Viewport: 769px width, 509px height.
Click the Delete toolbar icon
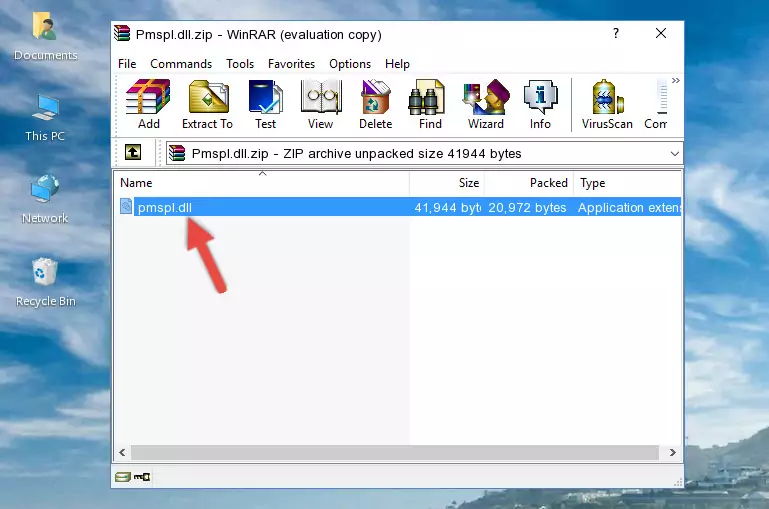pyautogui.click(x=376, y=104)
